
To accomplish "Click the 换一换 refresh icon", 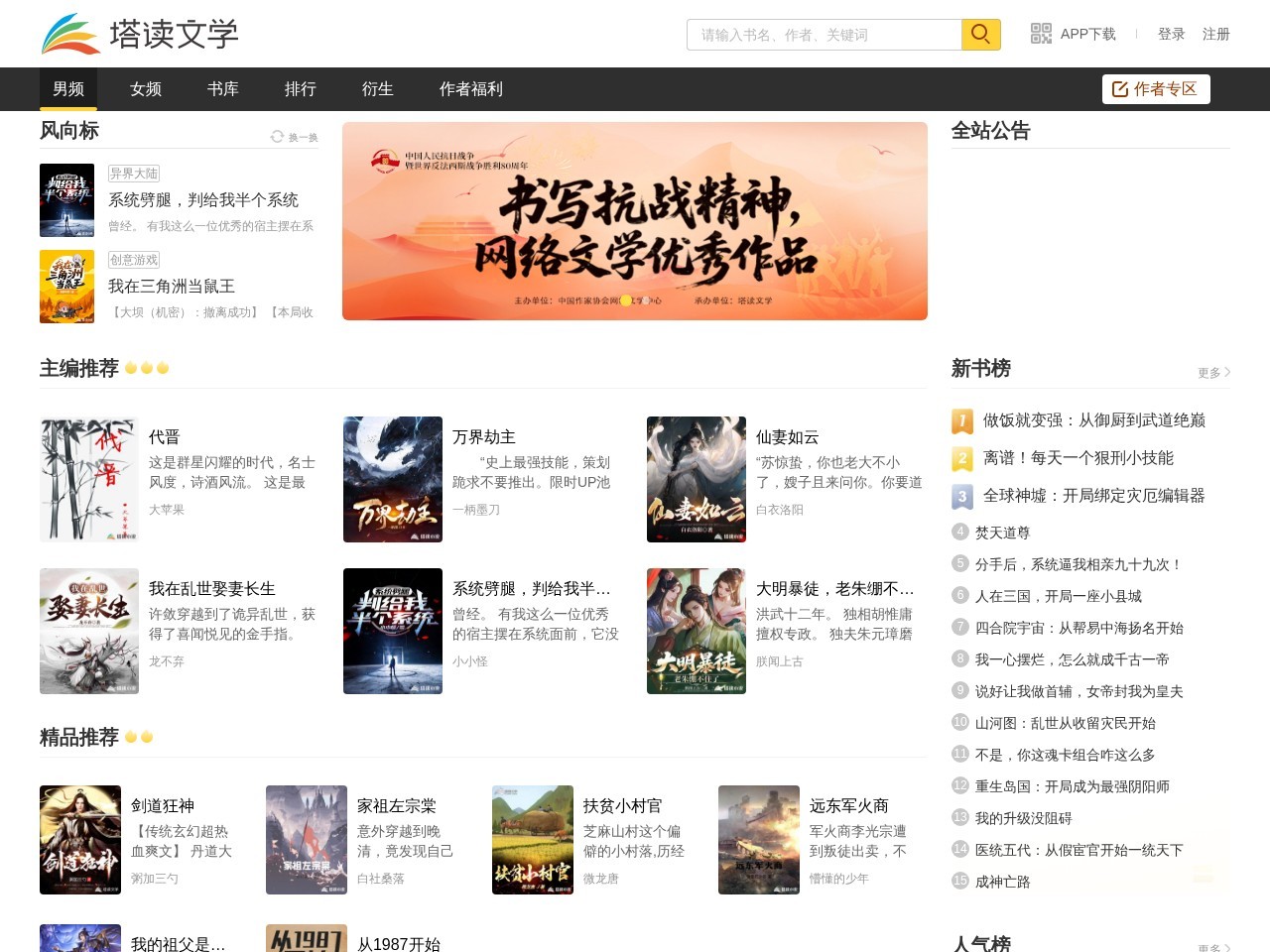I will (x=278, y=137).
